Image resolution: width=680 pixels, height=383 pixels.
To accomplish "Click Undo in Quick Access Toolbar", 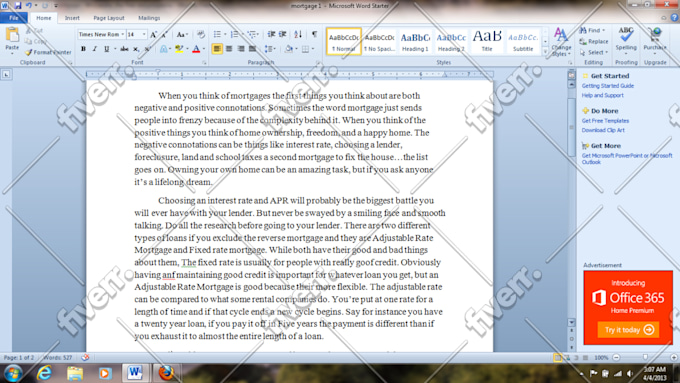I will [x=29, y=6].
